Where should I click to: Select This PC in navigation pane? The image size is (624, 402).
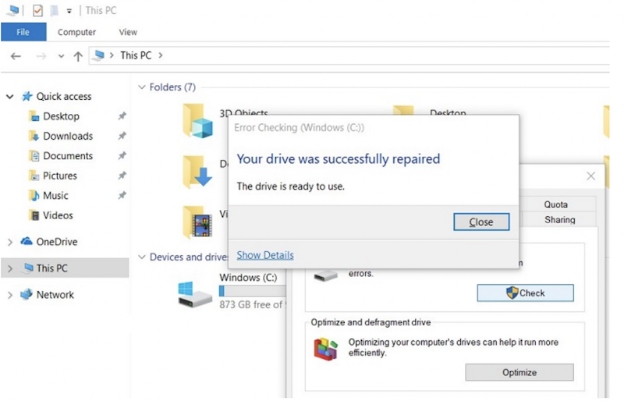click(x=52, y=268)
